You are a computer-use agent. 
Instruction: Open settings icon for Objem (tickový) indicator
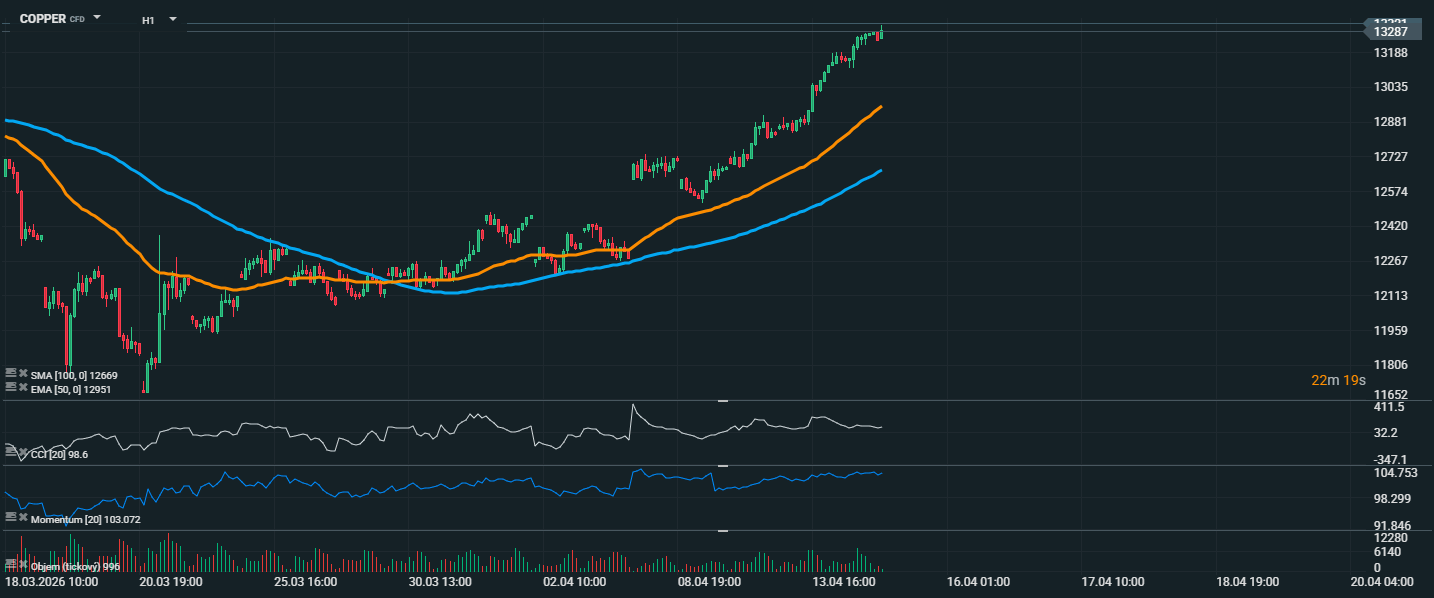pyautogui.click(x=11, y=565)
